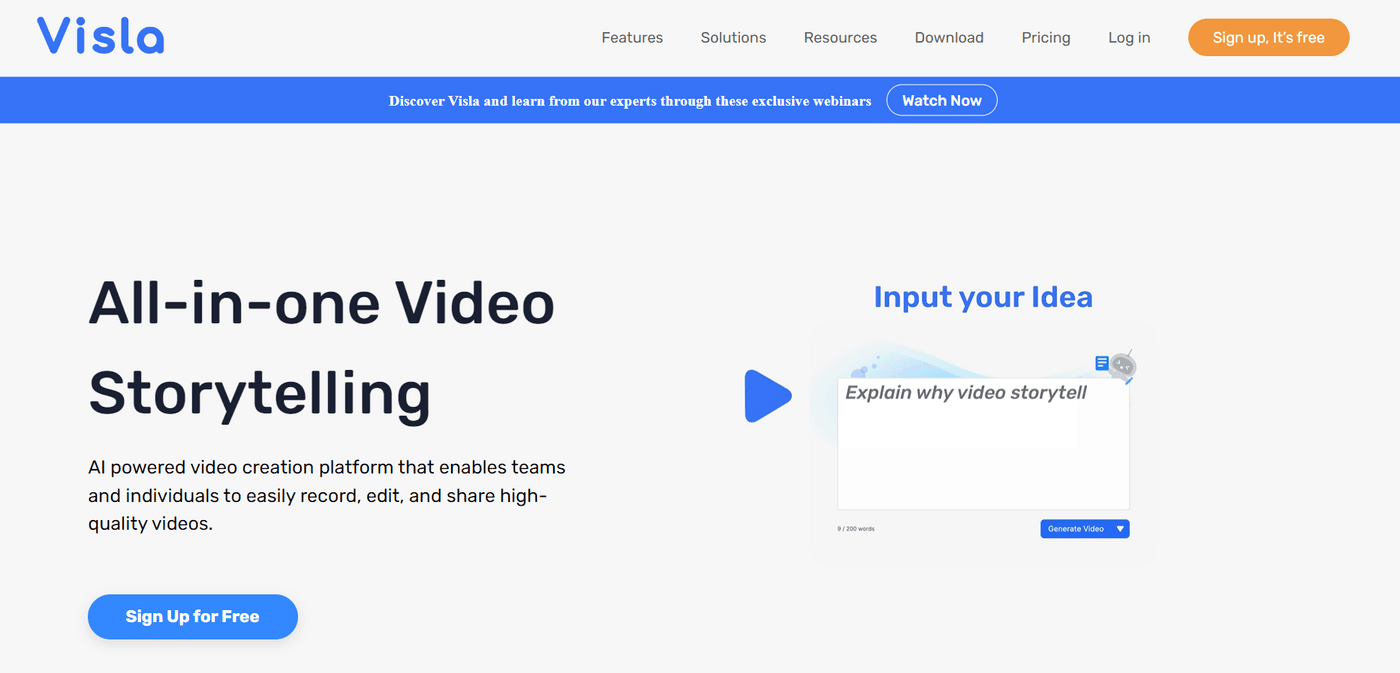
Task: Click the Generate Video button
Action: [1077, 528]
